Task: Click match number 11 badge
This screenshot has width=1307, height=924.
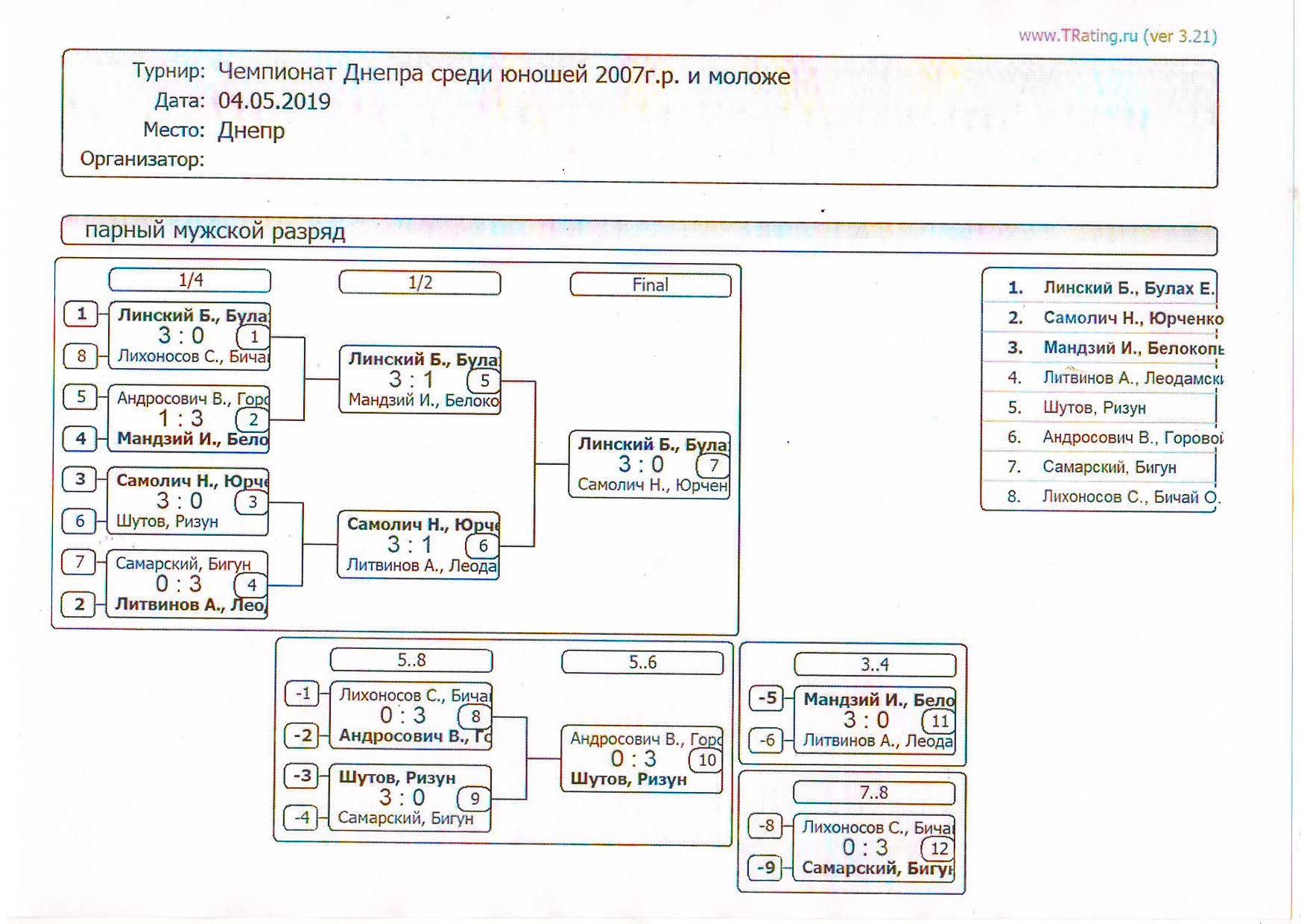Action: pos(939,721)
